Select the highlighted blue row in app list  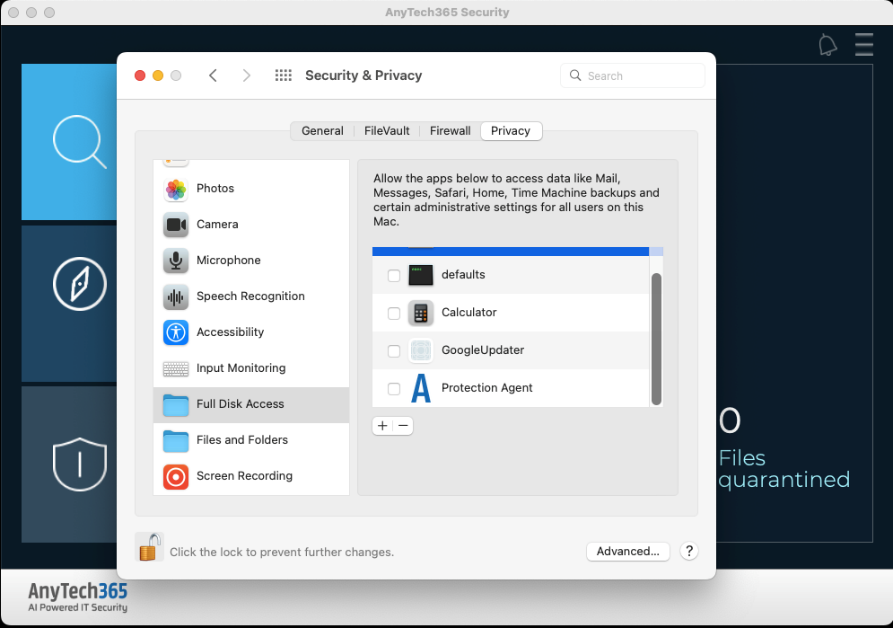(510, 251)
